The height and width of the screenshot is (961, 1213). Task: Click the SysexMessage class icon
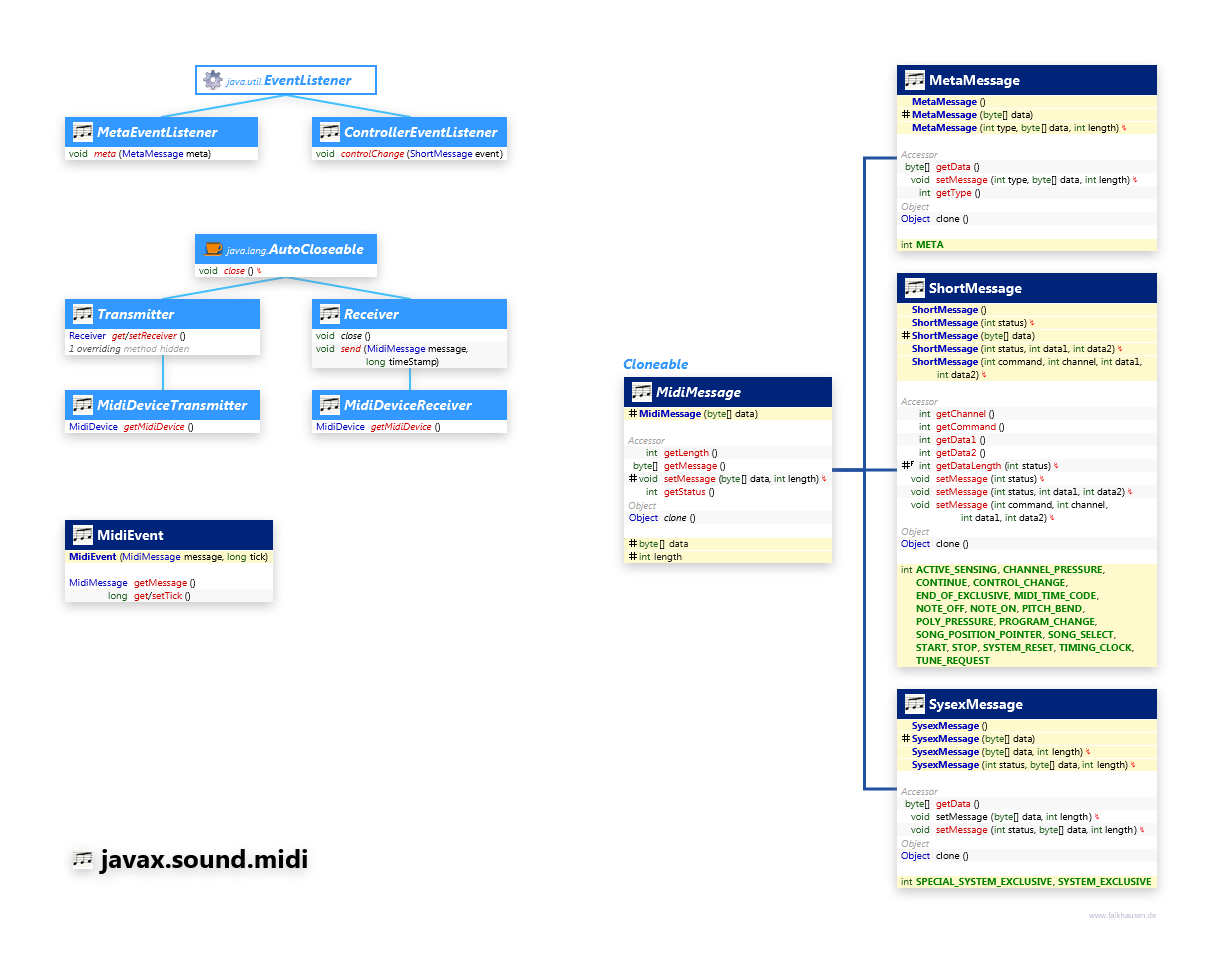[914, 704]
